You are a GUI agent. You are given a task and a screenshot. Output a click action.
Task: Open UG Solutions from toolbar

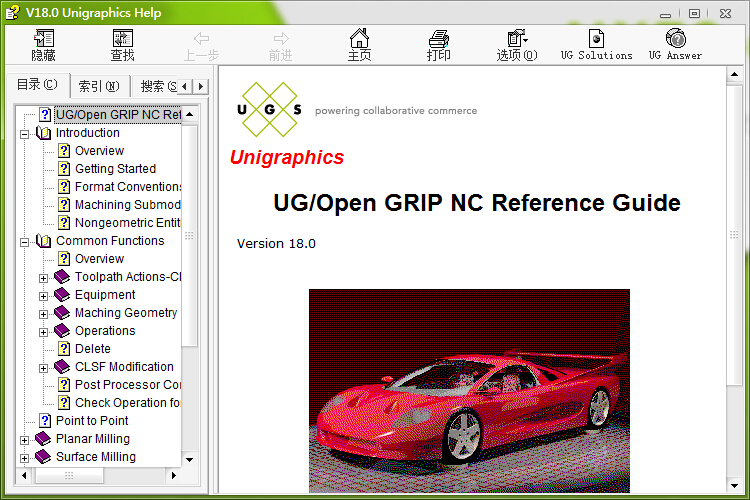point(596,45)
